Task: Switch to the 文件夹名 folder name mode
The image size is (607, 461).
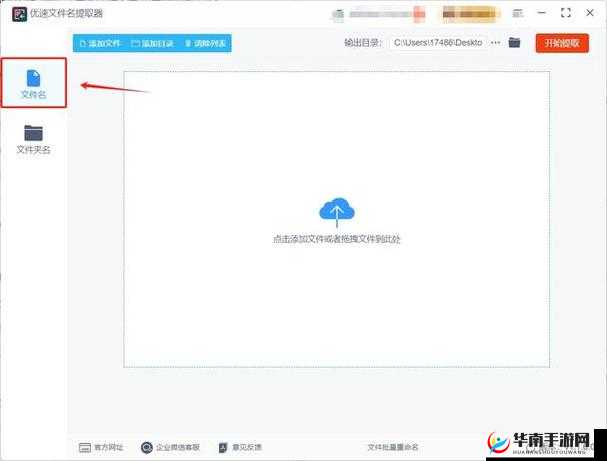Action: [34, 140]
